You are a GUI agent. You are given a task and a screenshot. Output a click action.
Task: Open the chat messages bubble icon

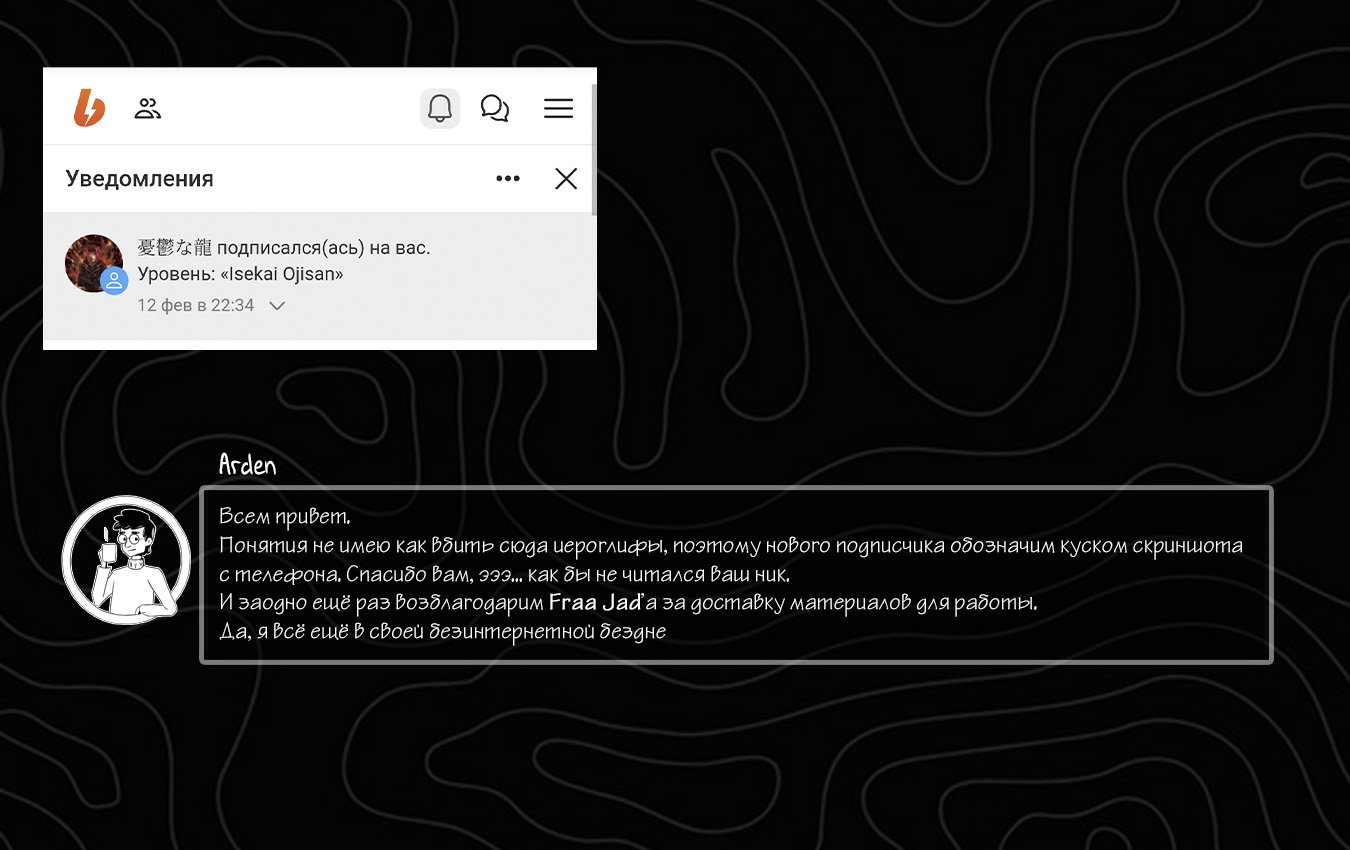(x=495, y=108)
